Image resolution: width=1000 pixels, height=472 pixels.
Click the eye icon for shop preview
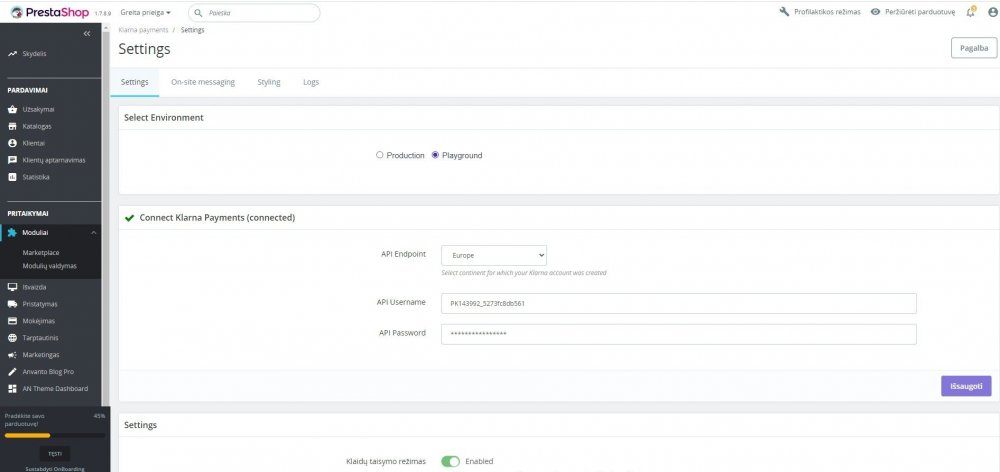(876, 12)
